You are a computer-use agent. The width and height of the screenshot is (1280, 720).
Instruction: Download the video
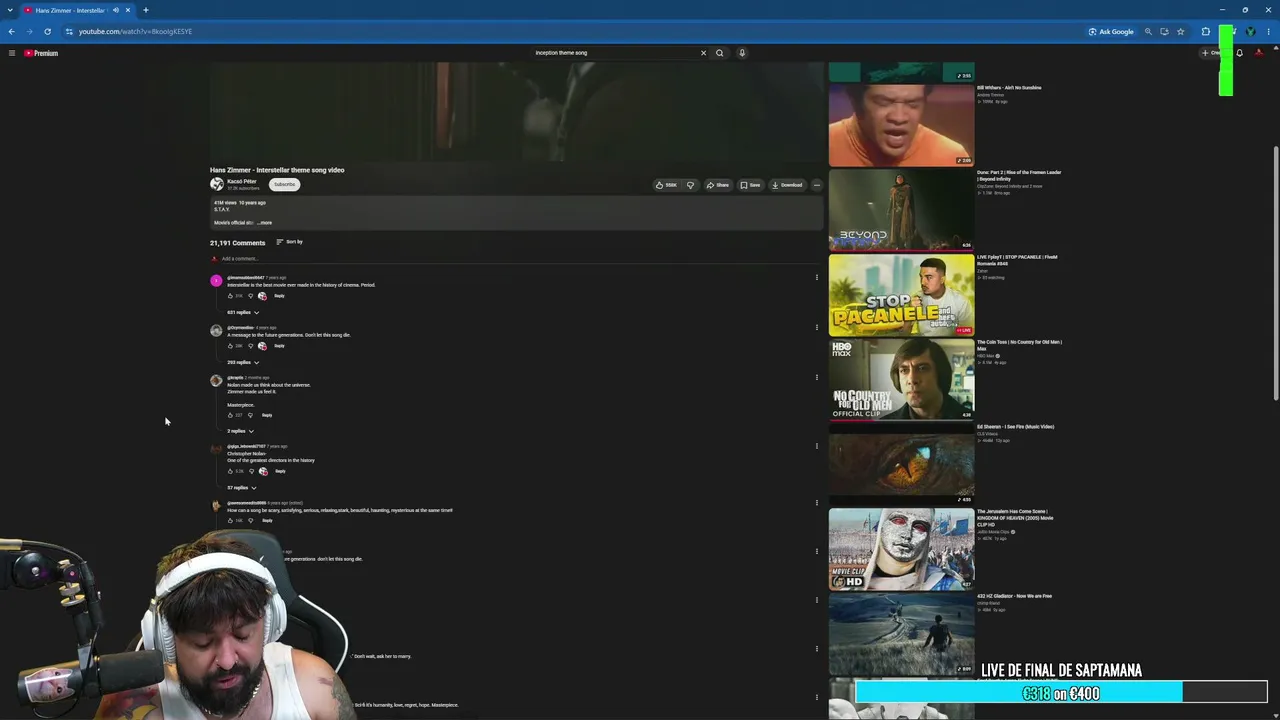787,185
